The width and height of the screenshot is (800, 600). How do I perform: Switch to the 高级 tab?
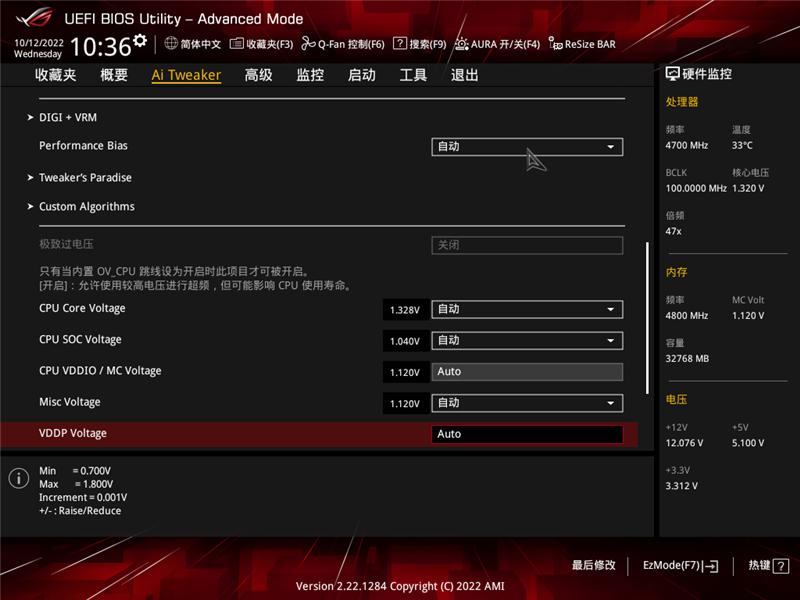258,75
